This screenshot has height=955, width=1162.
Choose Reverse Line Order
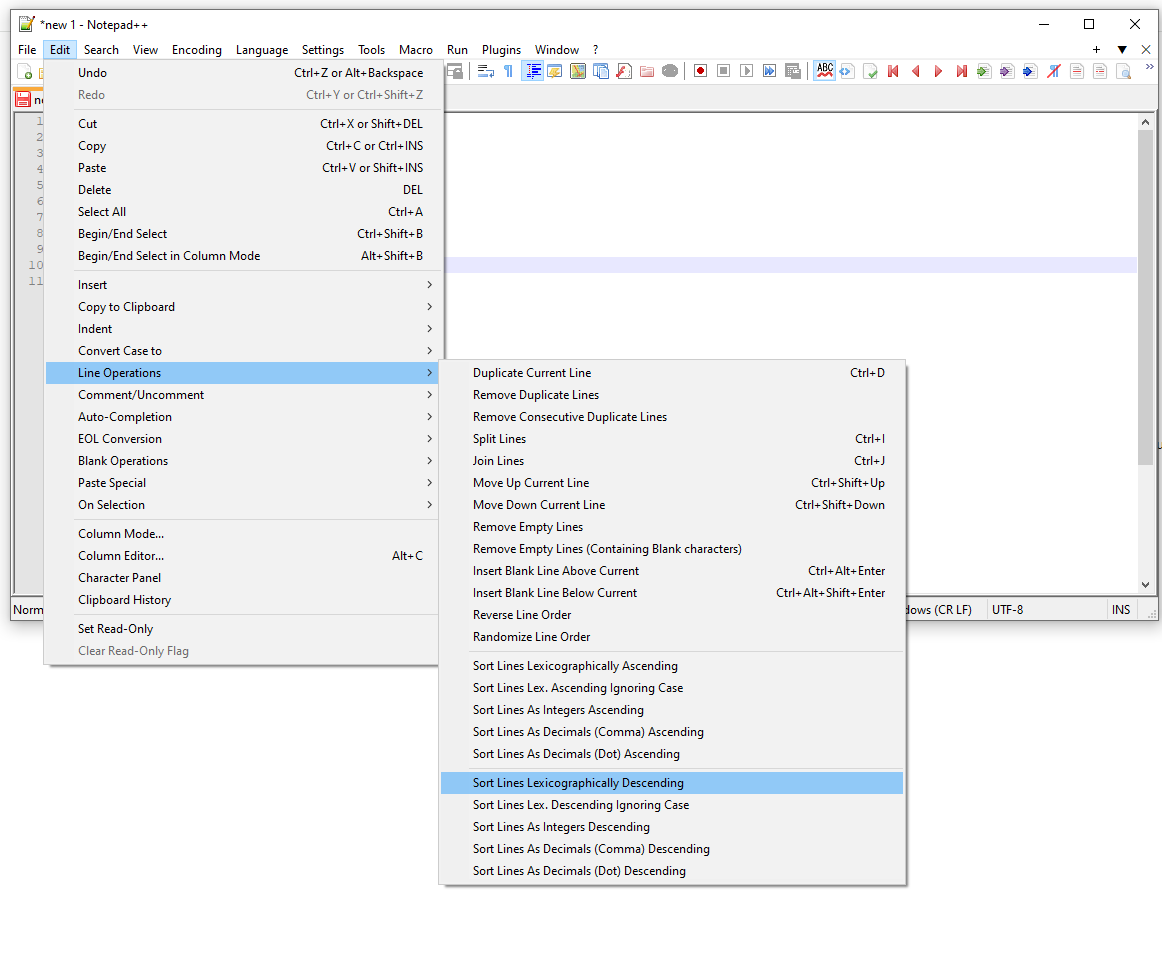coord(671,615)
